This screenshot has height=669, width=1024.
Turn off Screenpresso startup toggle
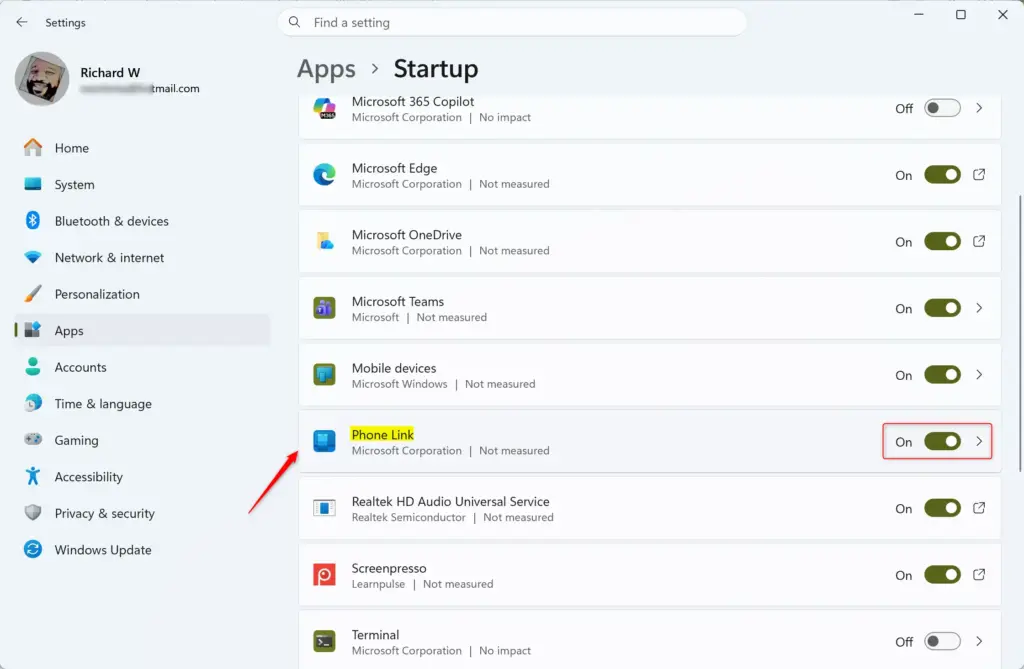(x=942, y=574)
